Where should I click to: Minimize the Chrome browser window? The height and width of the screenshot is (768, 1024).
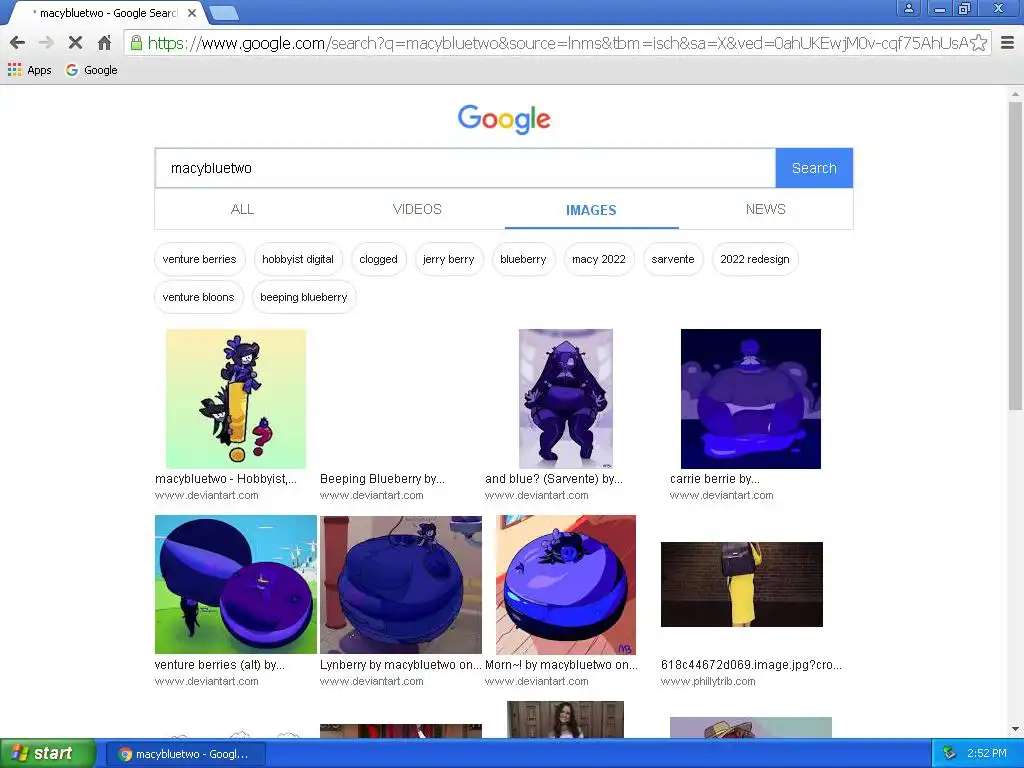click(939, 8)
